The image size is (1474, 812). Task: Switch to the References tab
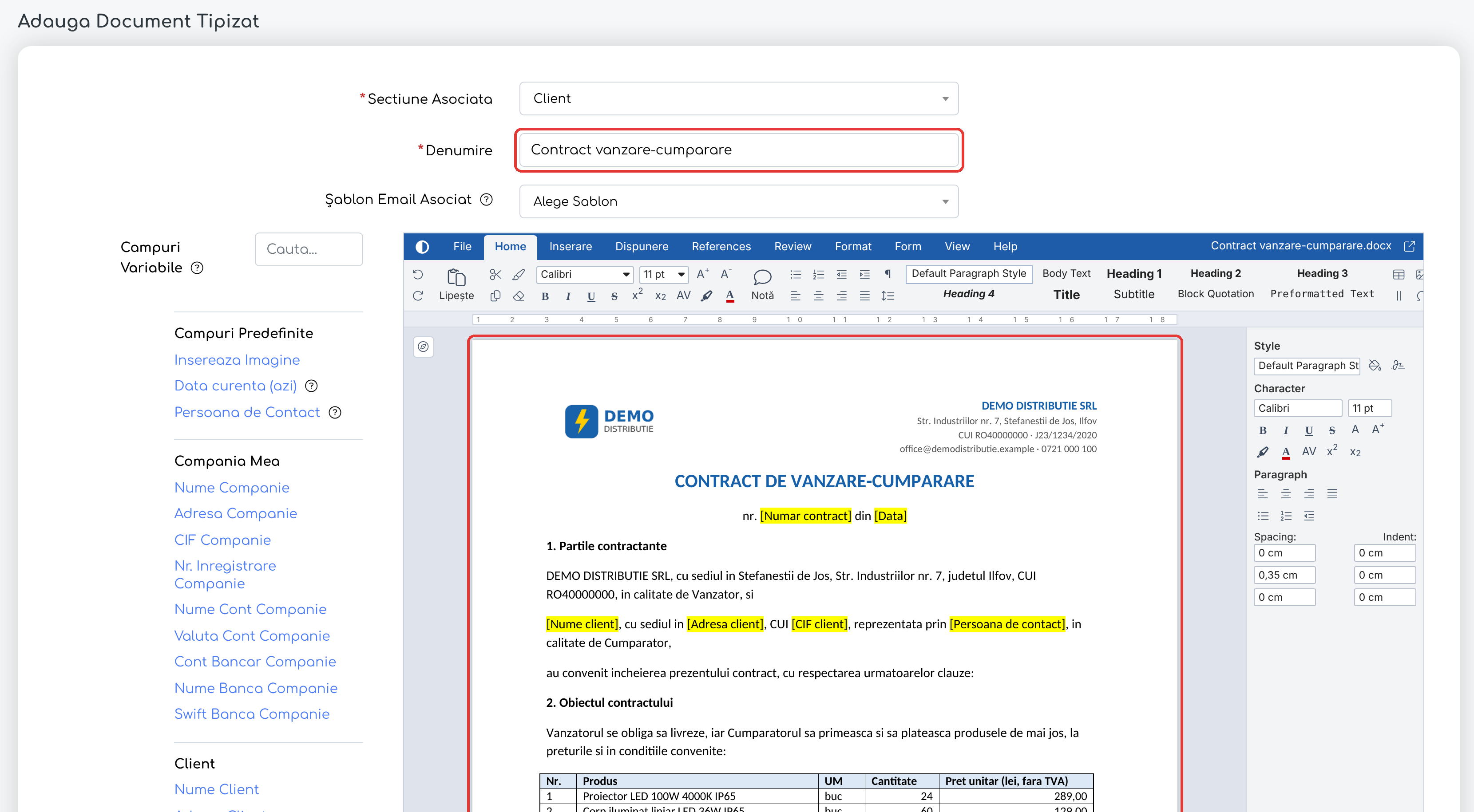[x=721, y=246]
